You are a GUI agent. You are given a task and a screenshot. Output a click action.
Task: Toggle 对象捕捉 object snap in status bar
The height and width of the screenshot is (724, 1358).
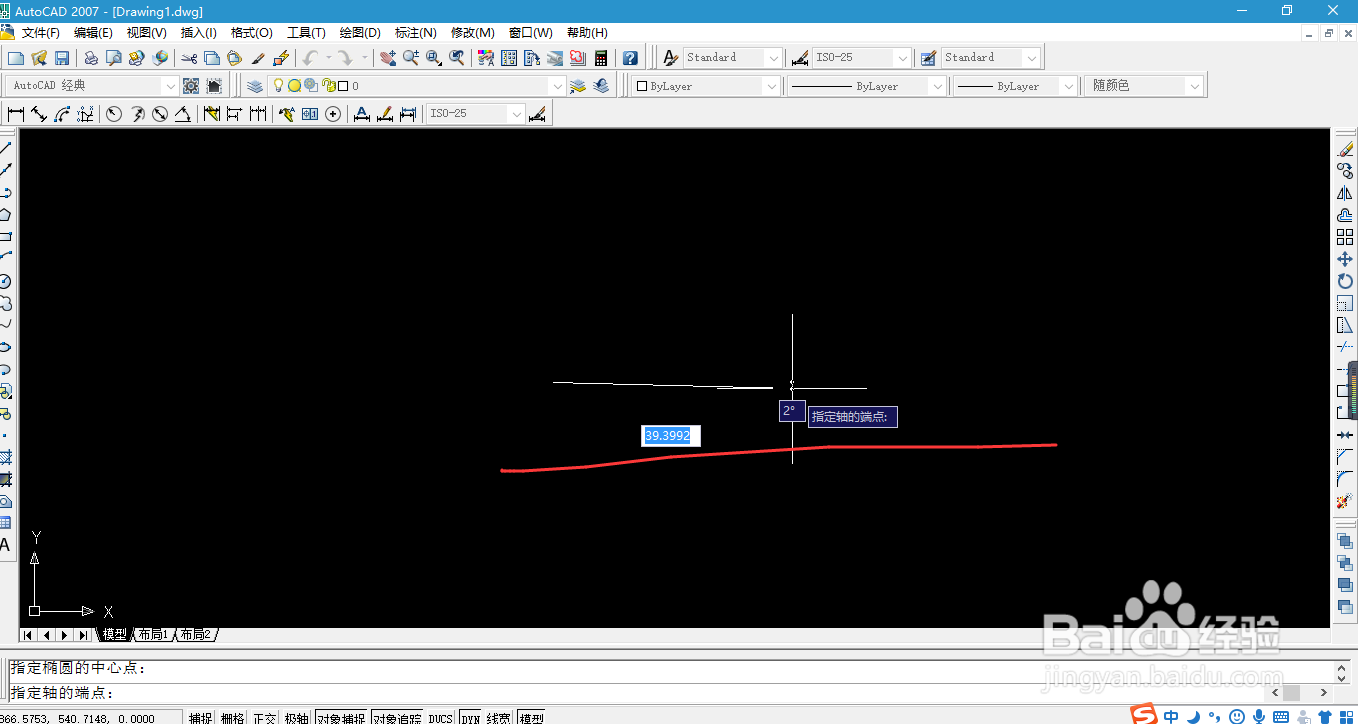tap(341, 717)
